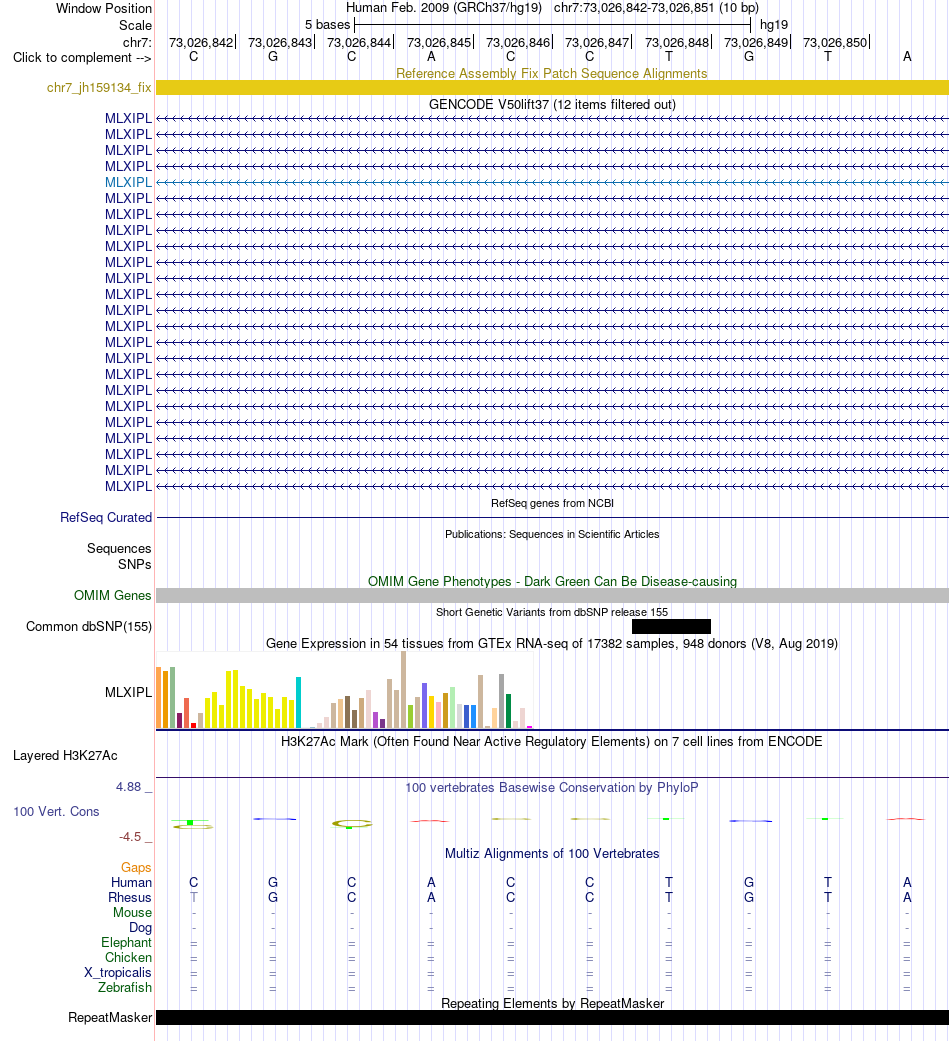Select the SNPs track label

click(135, 564)
